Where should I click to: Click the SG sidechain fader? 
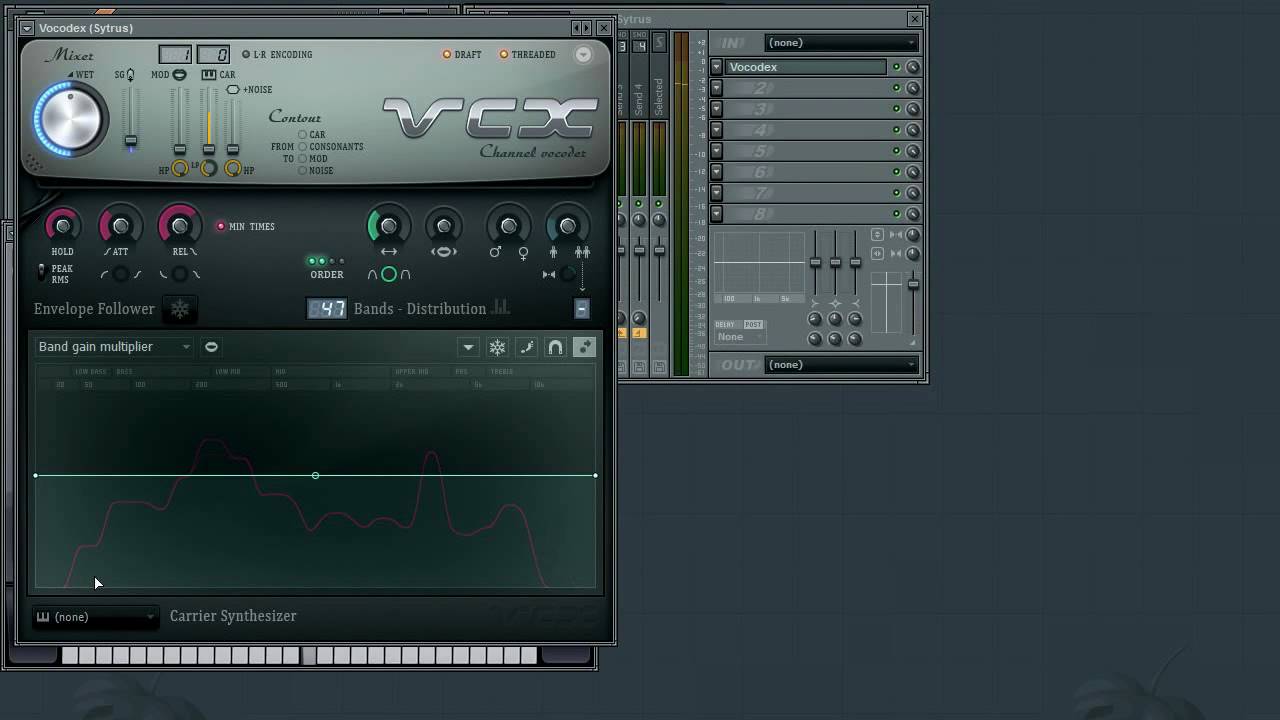point(130,141)
